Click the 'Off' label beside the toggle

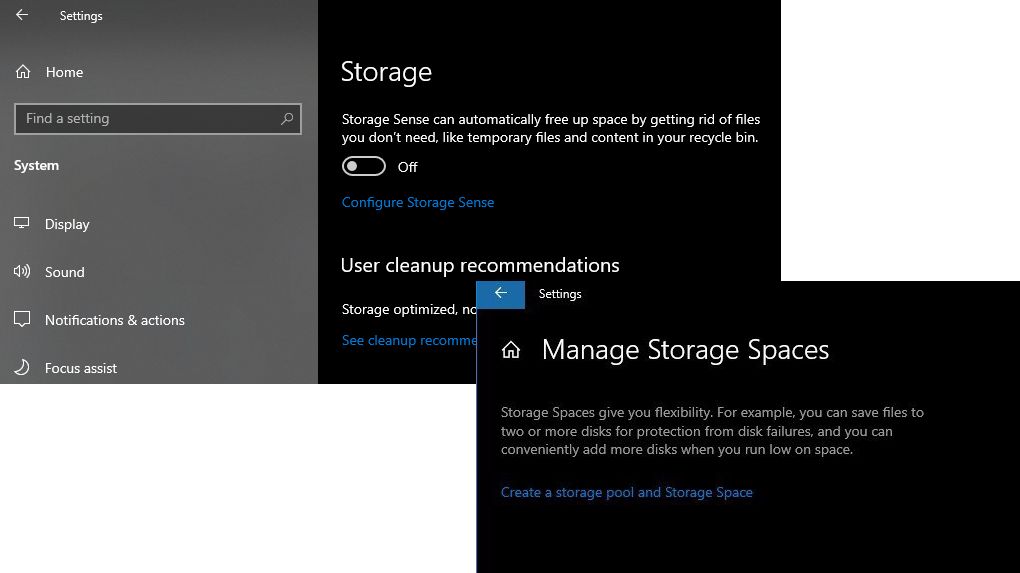407,167
